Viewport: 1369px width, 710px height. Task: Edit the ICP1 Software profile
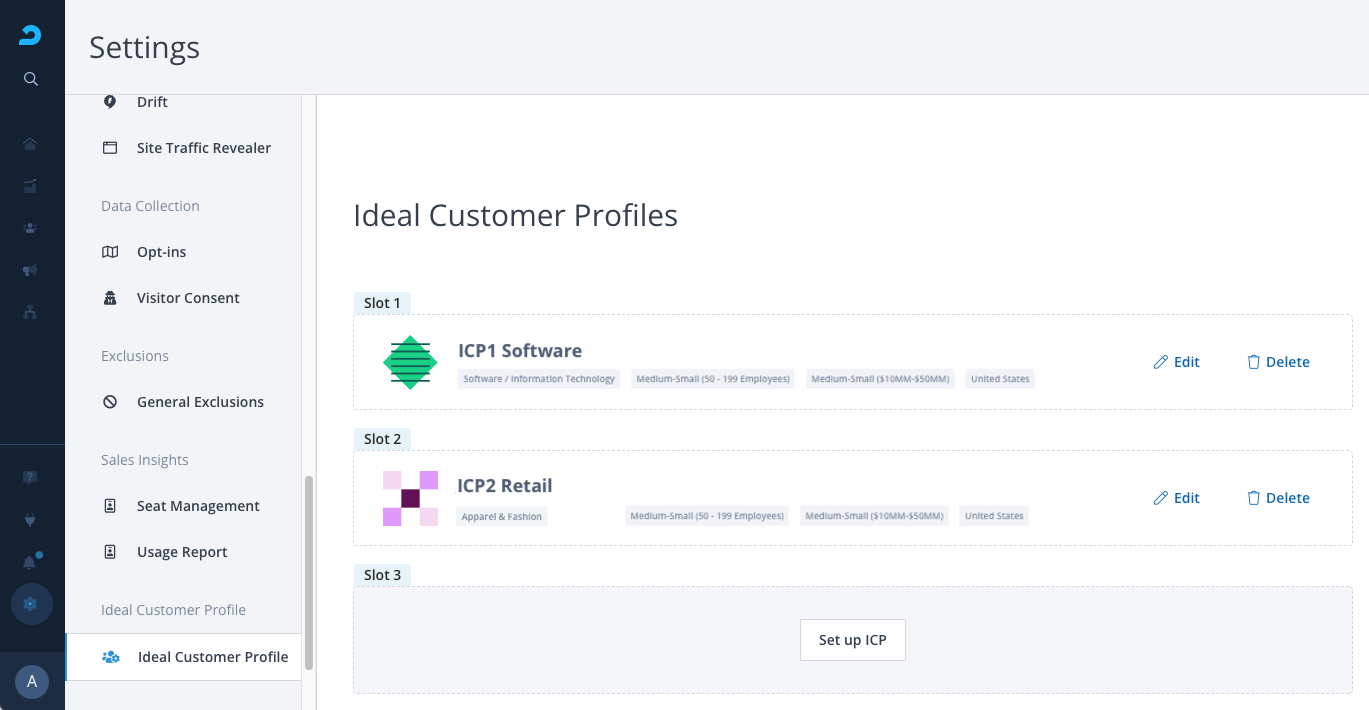(x=1176, y=362)
